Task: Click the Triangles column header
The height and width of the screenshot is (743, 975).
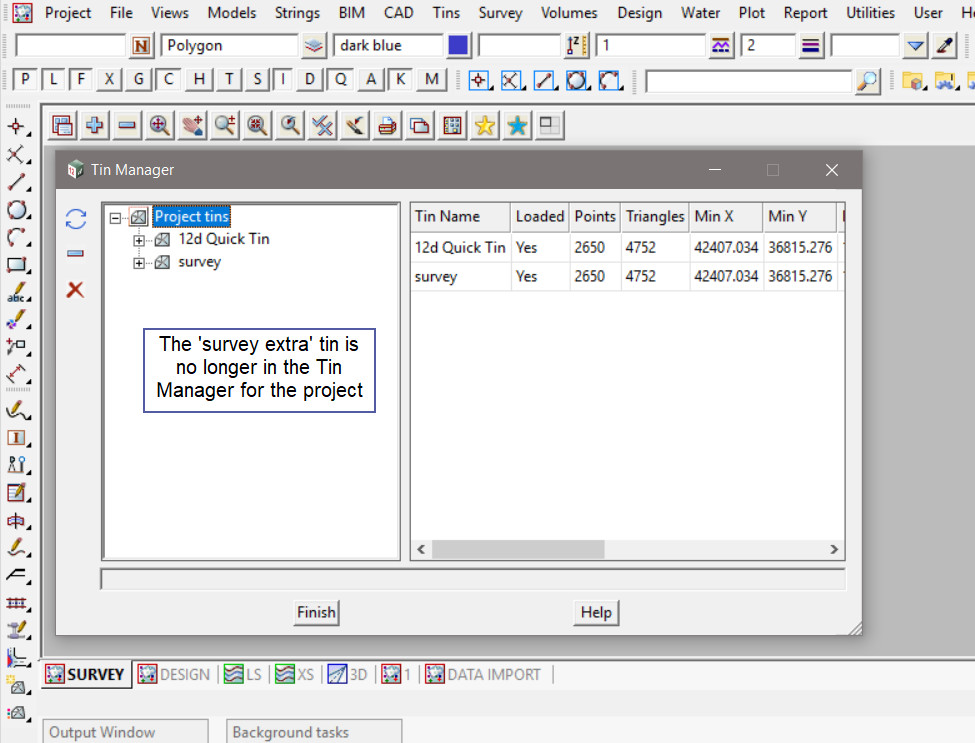Action: pos(655,216)
